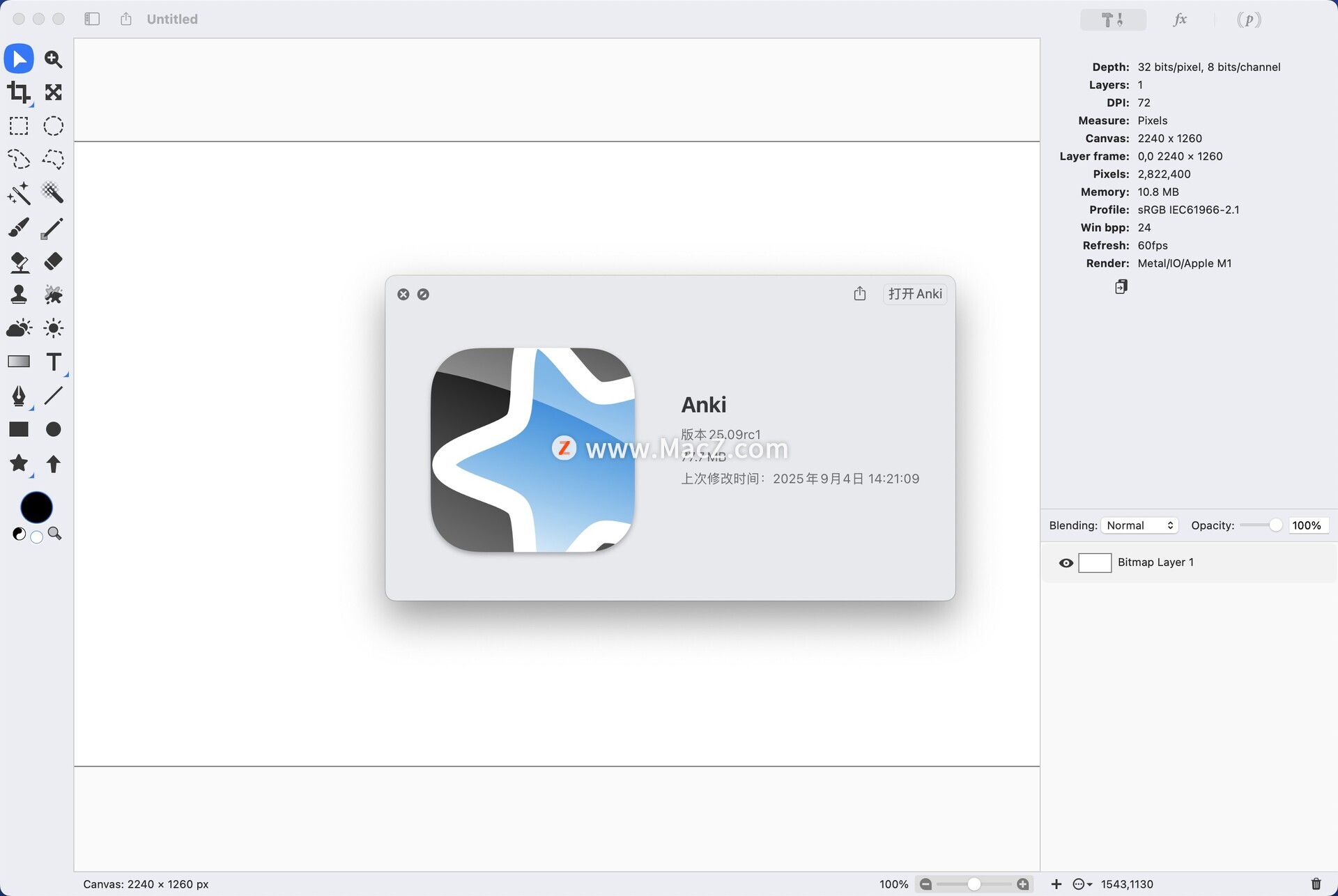This screenshot has height=896, width=1338.
Task: Delete layer using trash button
Action: coord(1316,884)
